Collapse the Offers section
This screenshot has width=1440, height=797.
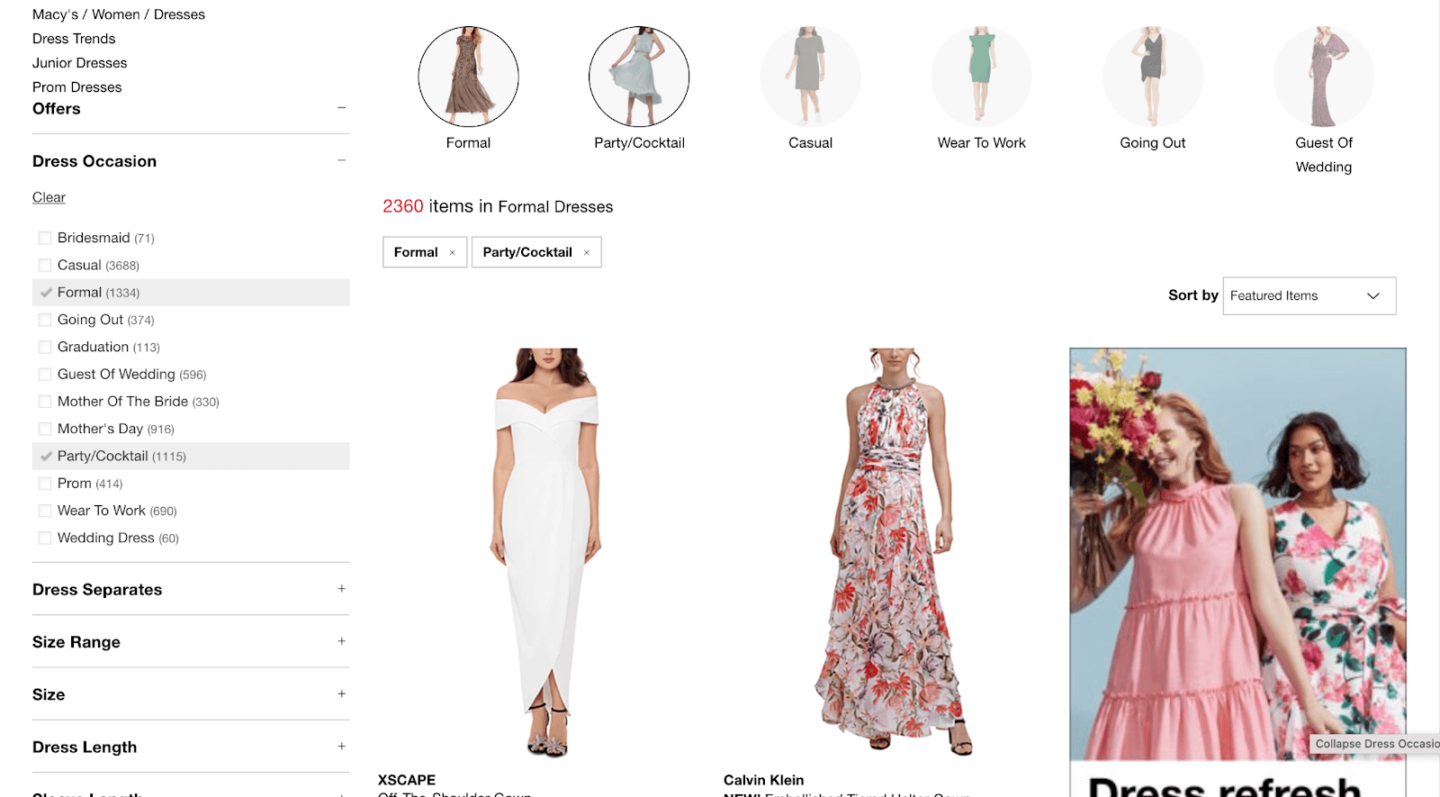click(341, 108)
